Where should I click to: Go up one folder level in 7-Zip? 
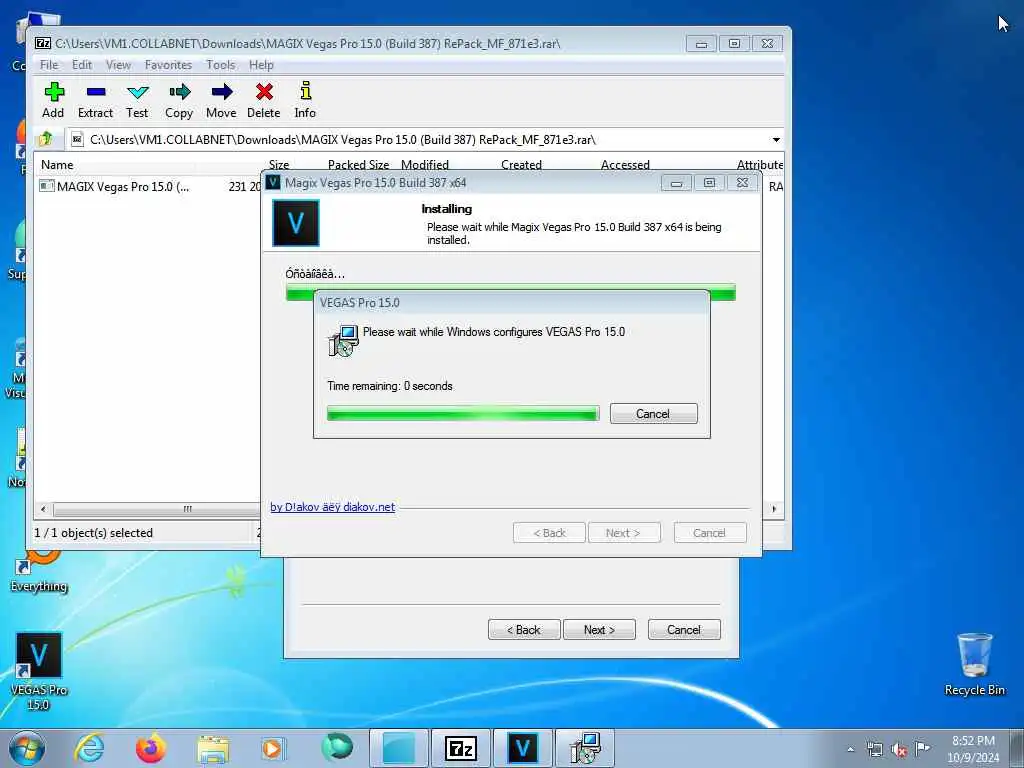[x=46, y=139]
